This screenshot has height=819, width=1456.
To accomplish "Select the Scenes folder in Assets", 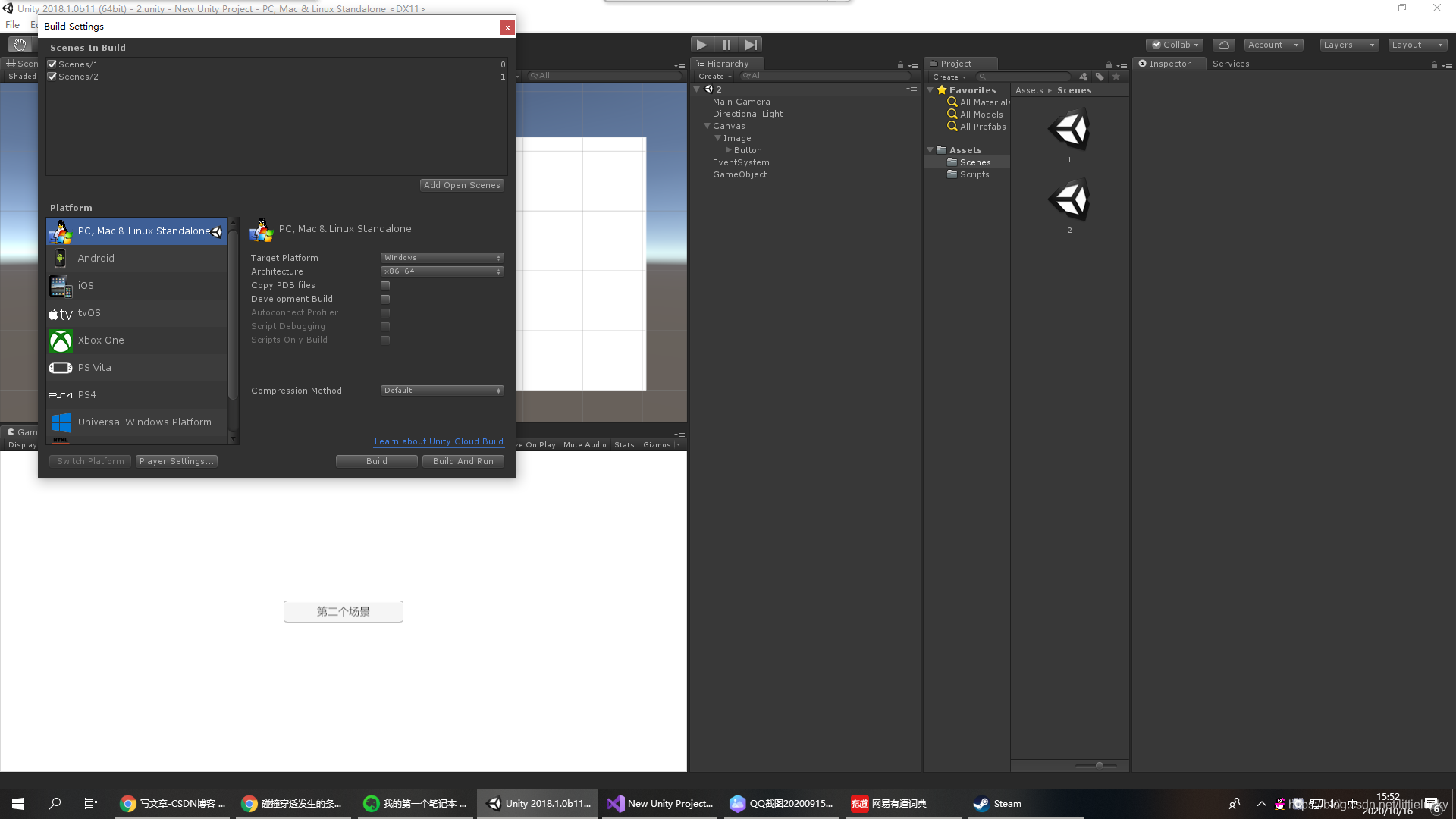I will [968, 162].
